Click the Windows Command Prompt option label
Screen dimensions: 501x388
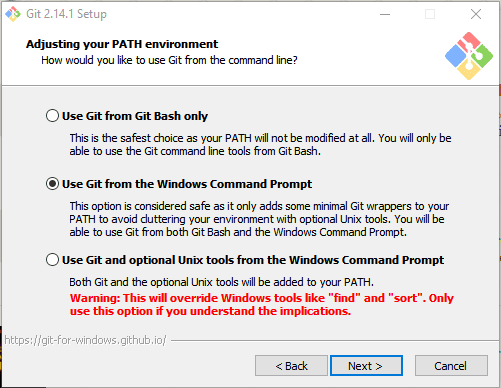click(x=187, y=184)
